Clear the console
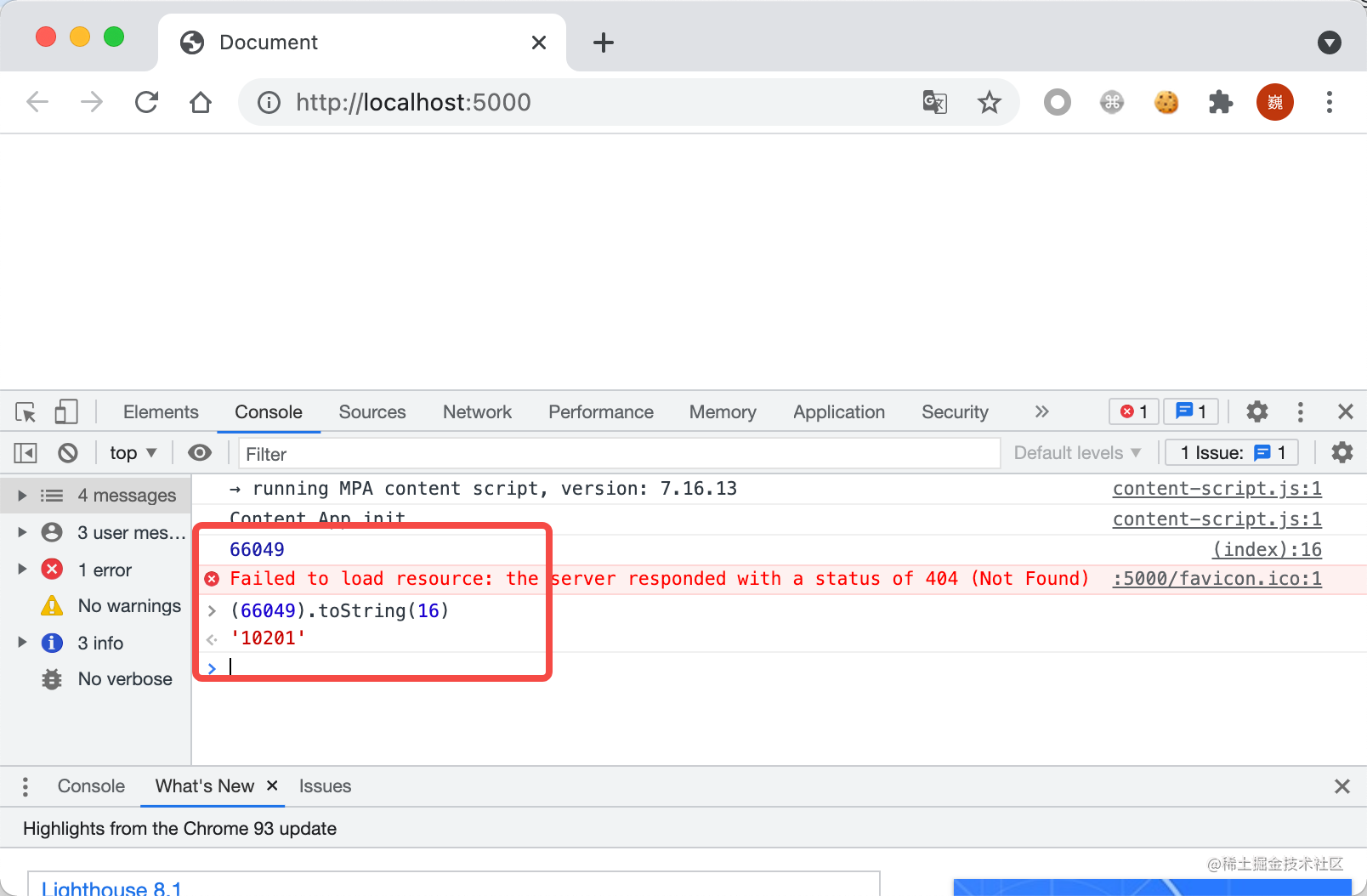This screenshot has width=1367, height=896. click(x=68, y=453)
